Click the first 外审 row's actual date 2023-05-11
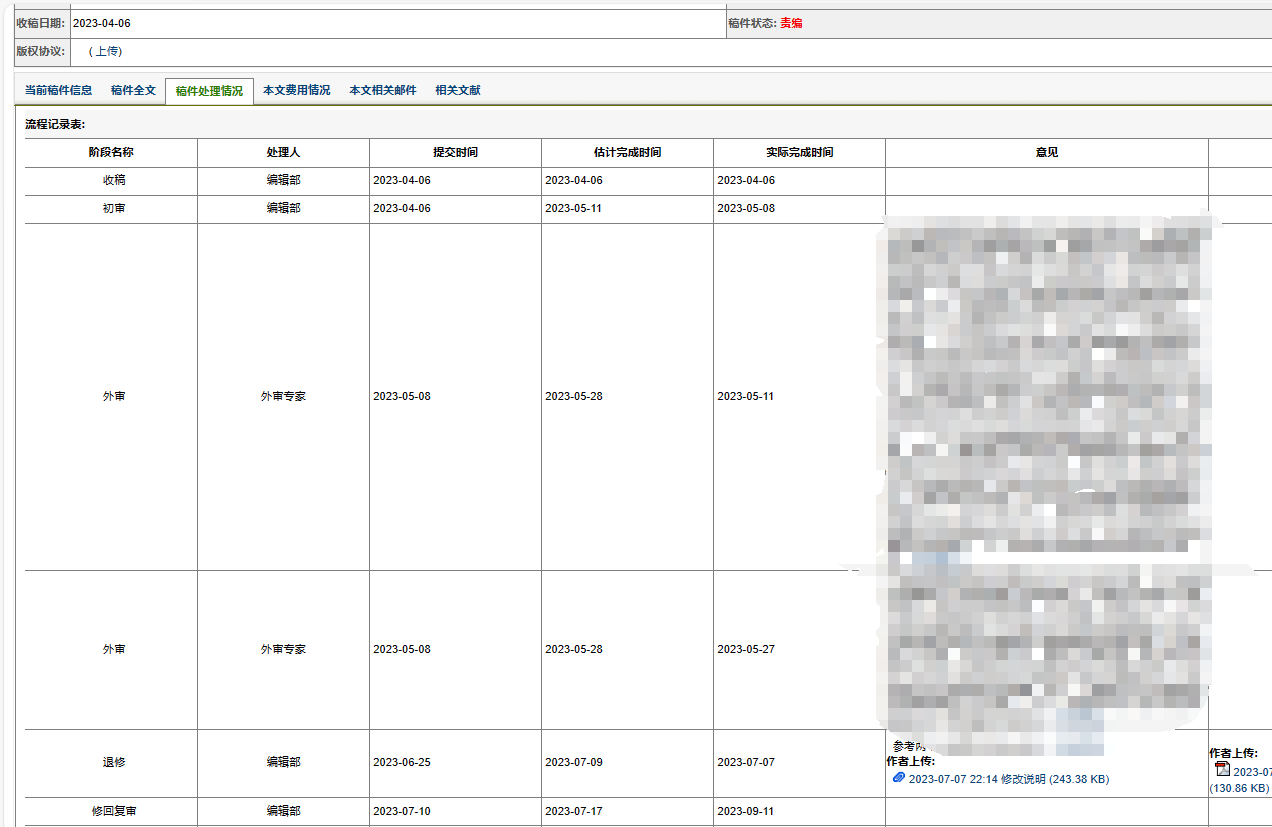Screen dimensions: 1272x827 point(746,397)
